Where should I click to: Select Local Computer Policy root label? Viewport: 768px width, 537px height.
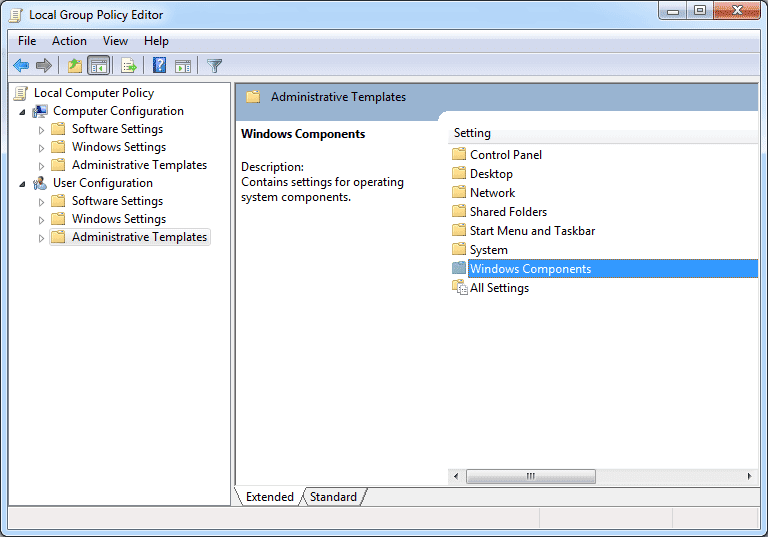pos(94,93)
